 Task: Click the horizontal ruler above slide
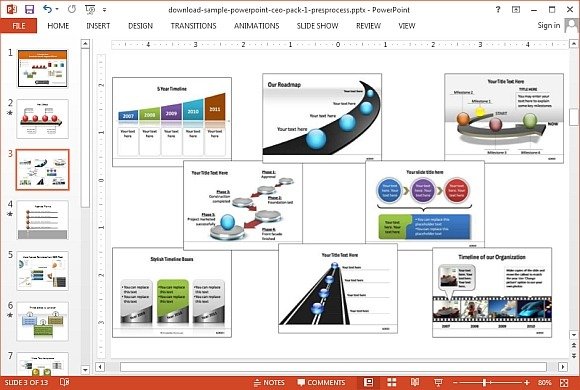(340, 44)
